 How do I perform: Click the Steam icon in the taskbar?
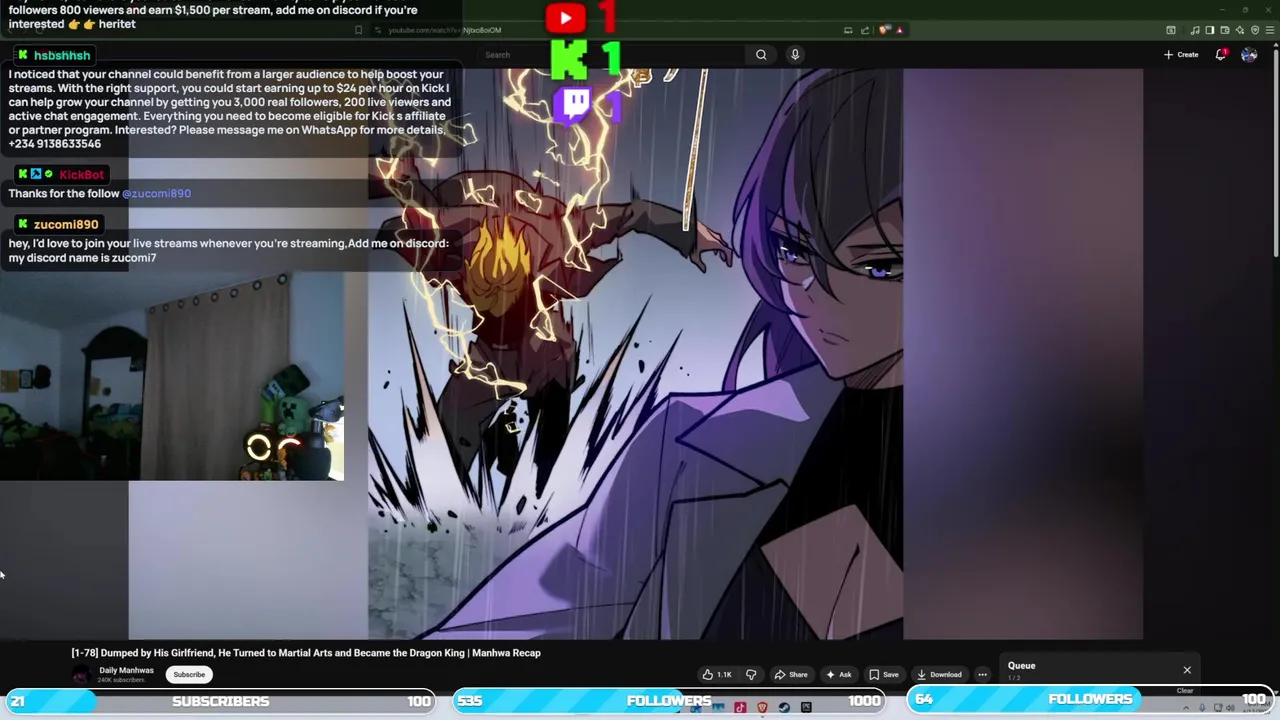[784, 708]
